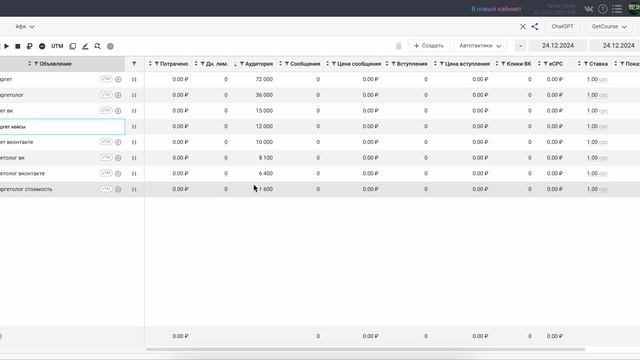This screenshot has width=640, height=360.
Task: Click the minus circle toolbar icon
Action: coord(42,46)
